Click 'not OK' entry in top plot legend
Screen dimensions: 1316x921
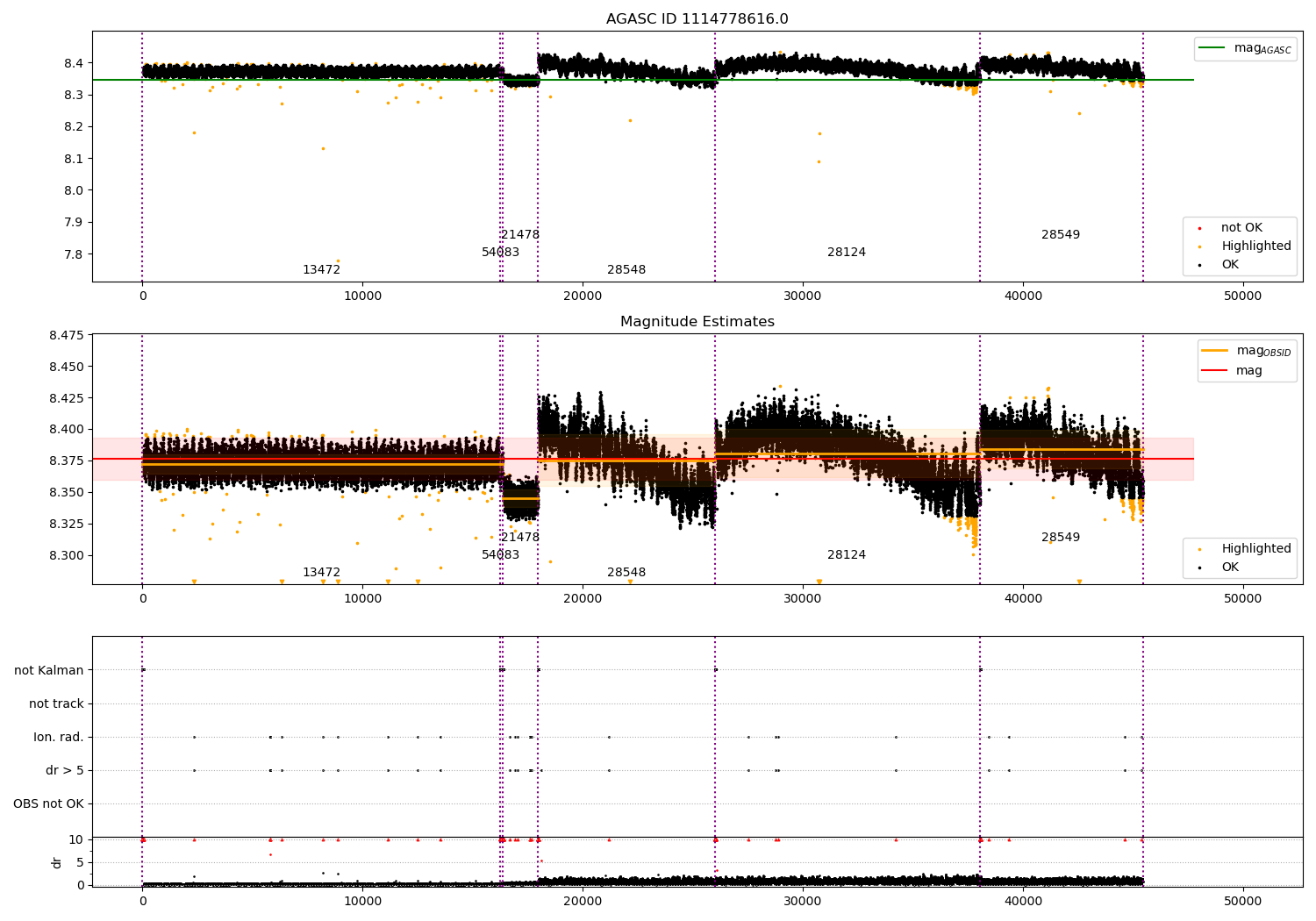click(1241, 228)
